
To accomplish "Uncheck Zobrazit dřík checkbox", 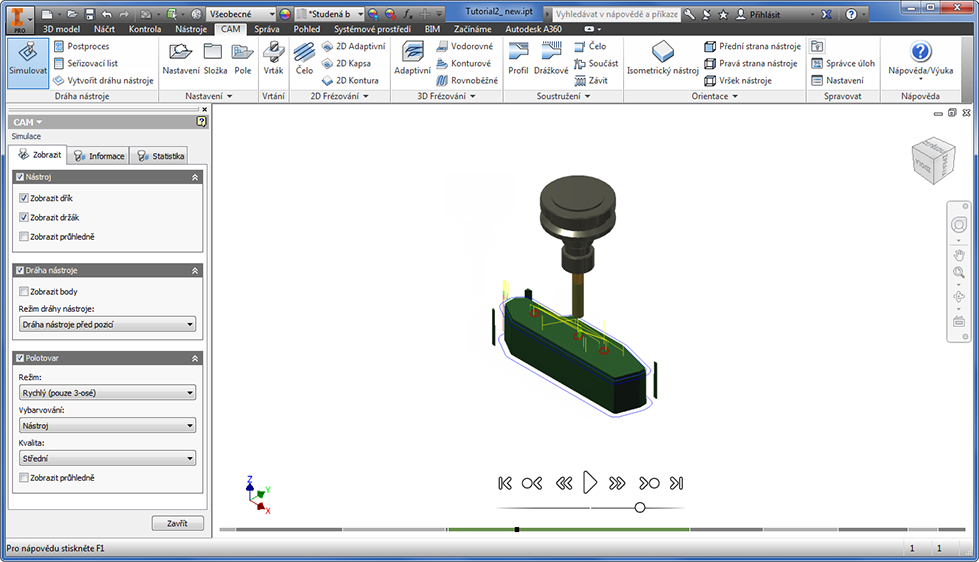I will pos(24,198).
